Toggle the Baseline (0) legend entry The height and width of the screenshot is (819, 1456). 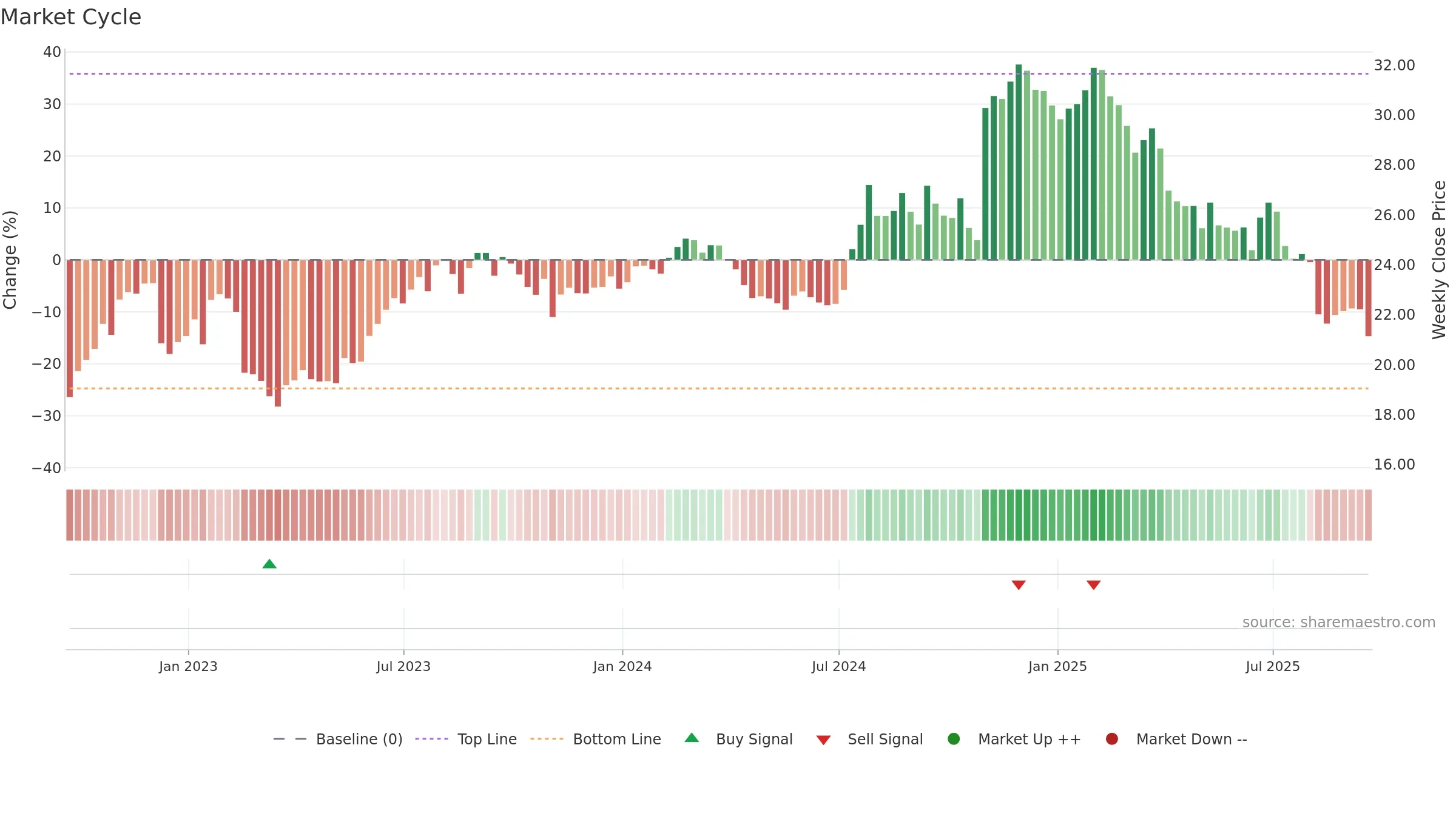(x=338, y=739)
